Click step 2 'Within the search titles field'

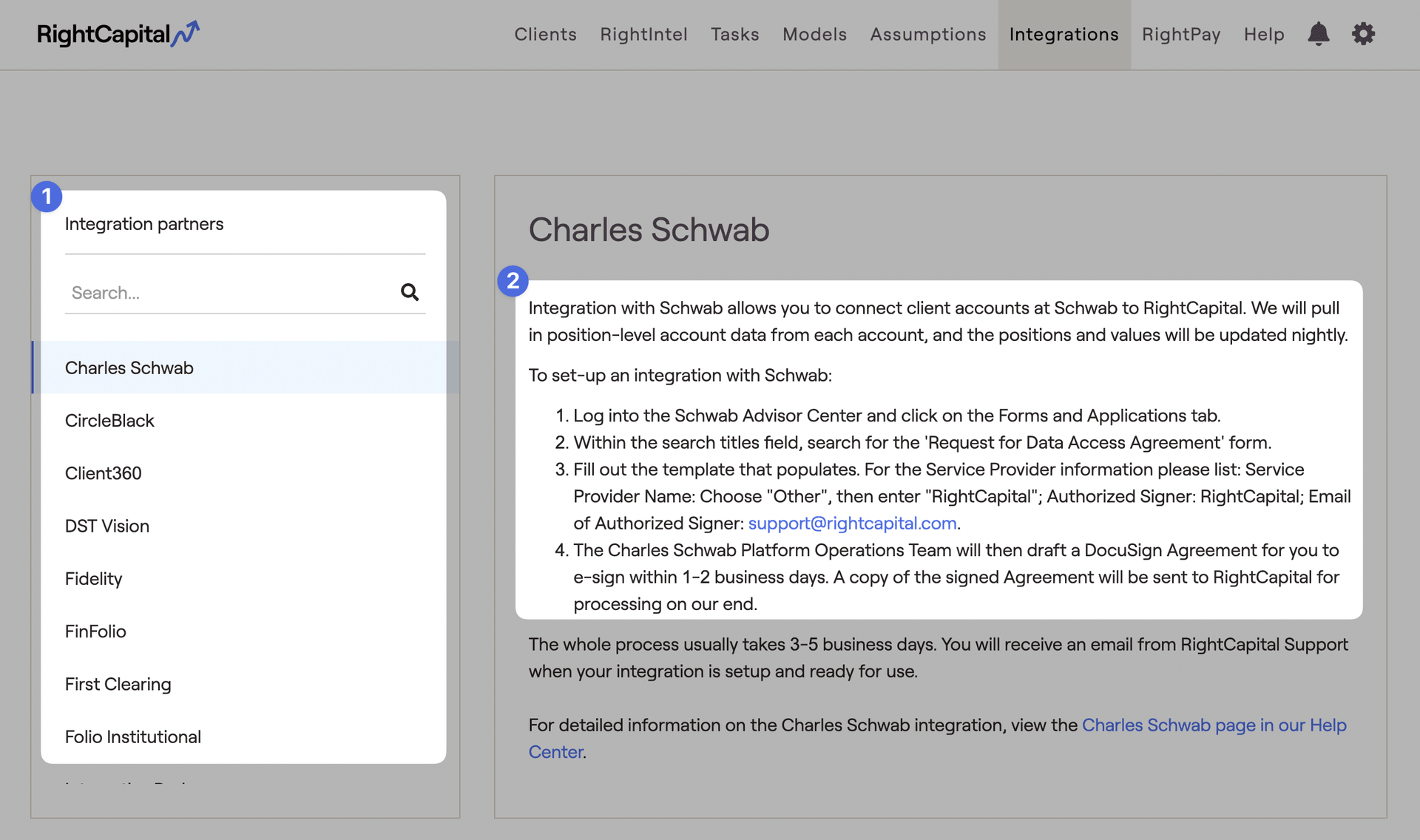click(922, 442)
